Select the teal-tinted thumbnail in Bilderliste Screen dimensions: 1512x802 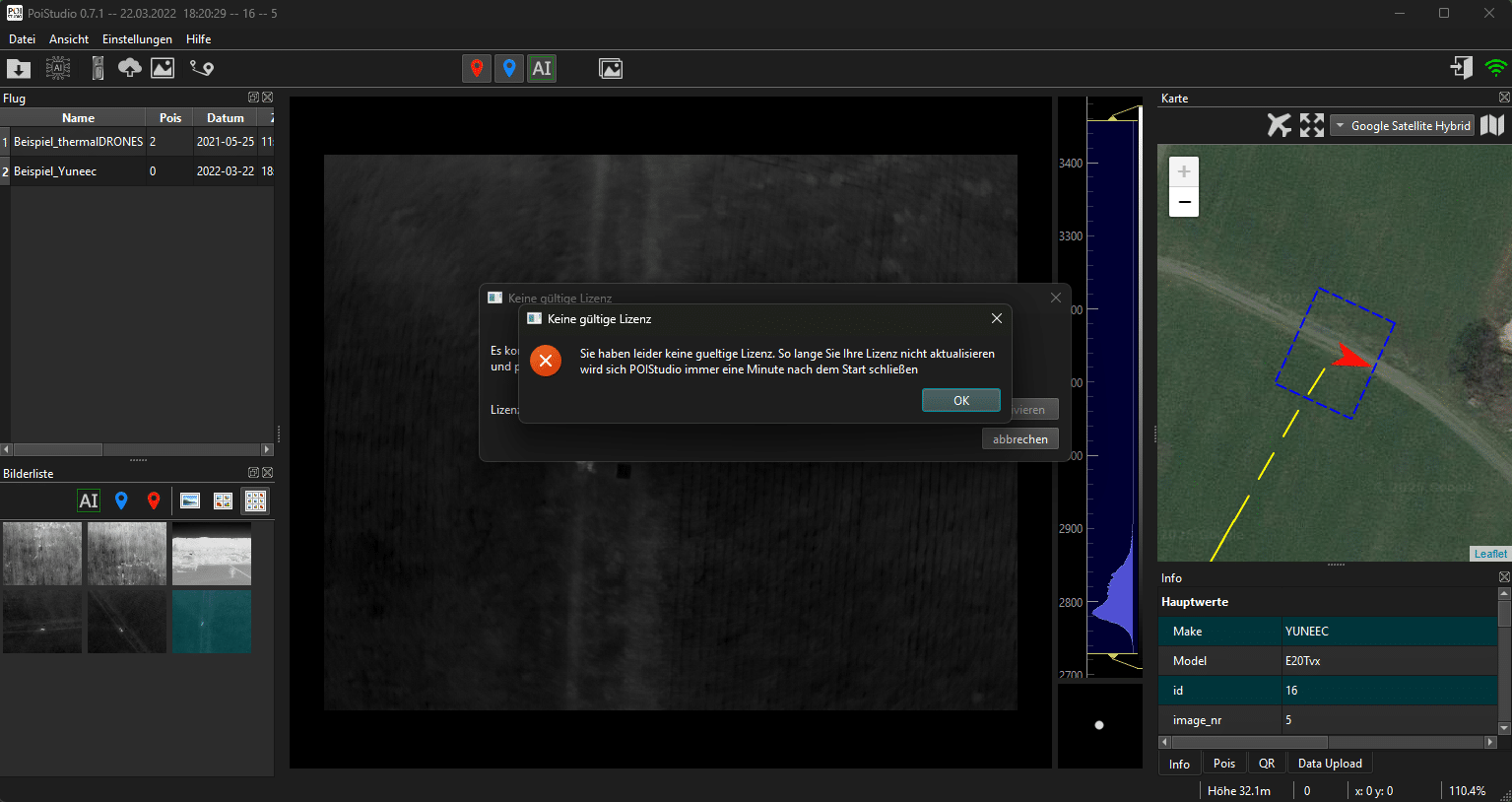click(212, 622)
